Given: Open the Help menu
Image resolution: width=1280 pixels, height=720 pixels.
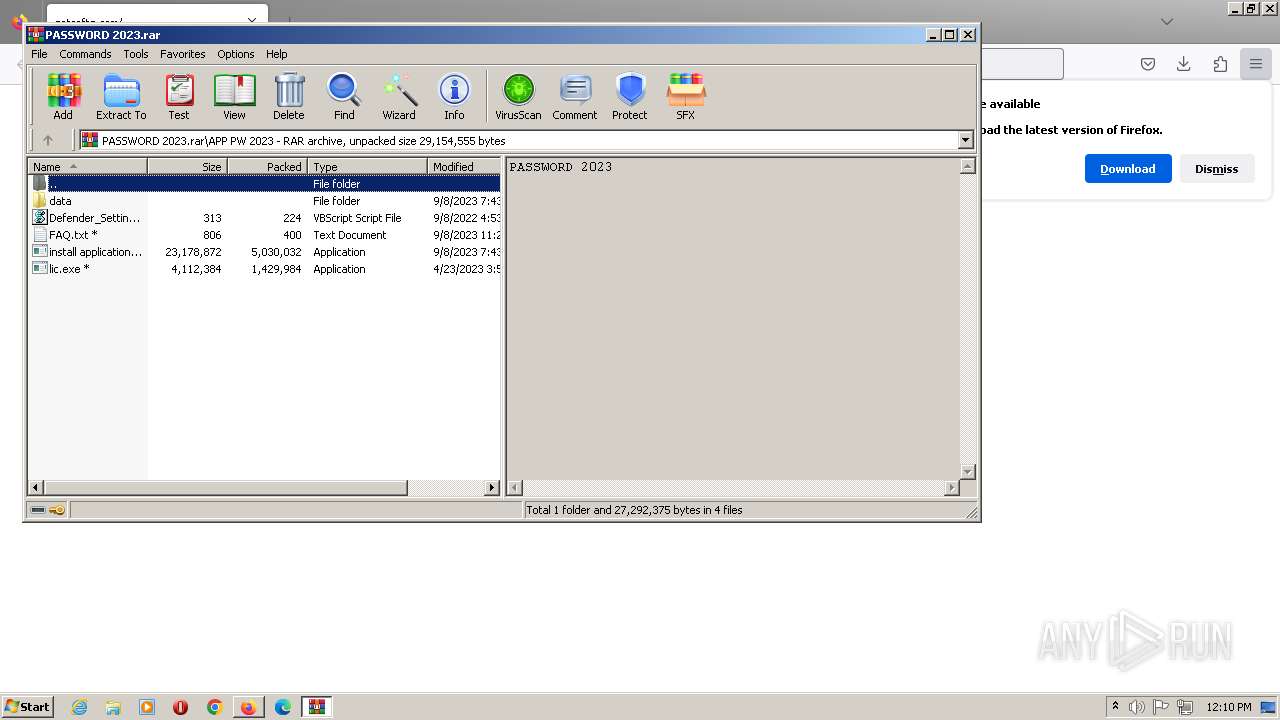Looking at the screenshot, I should click(x=277, y=54).
